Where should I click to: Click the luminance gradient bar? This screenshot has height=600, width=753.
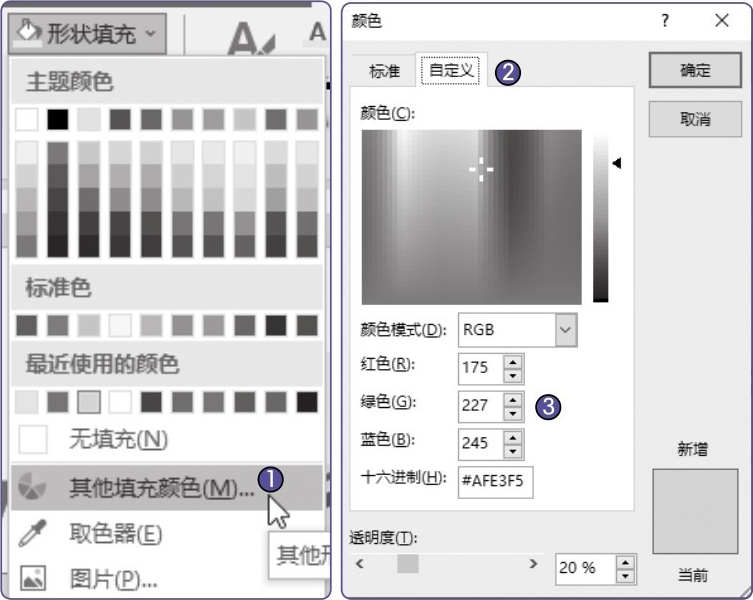(600, 219)
